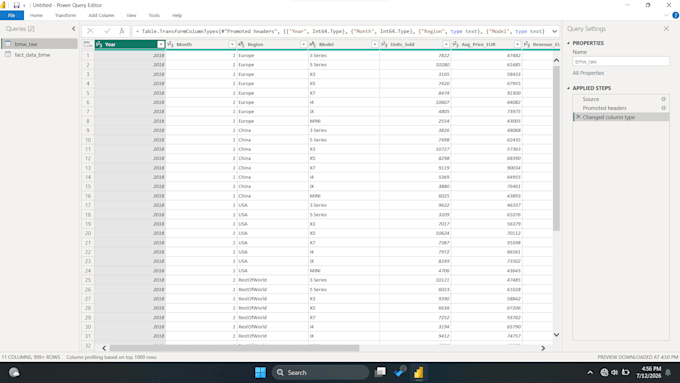Change Avg_Price_EUR column data type icon
680x383 pixels.
point(455,44)
